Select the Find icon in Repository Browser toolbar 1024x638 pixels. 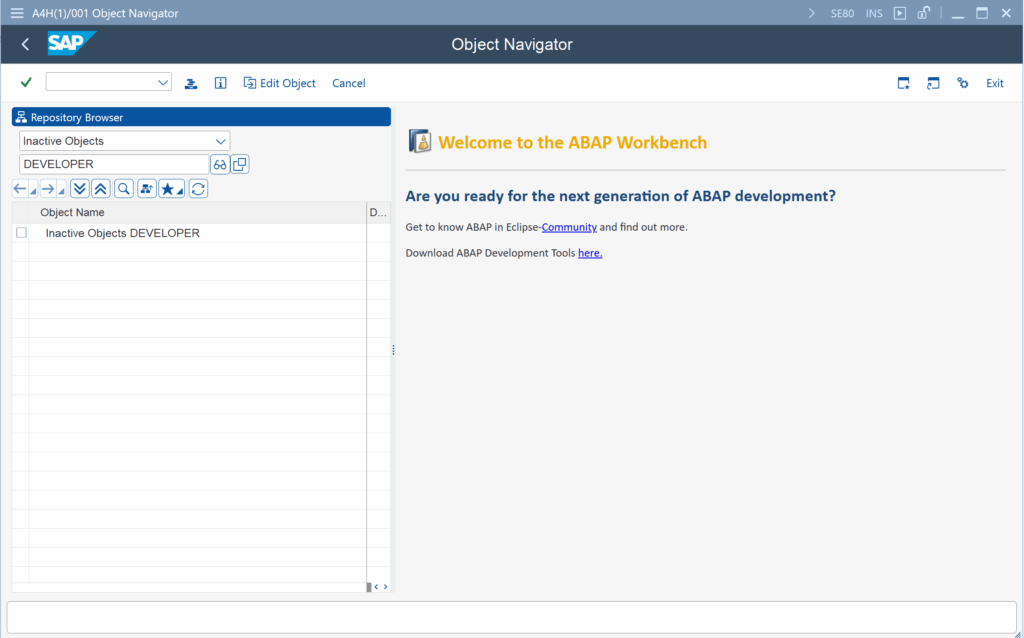coord(122,188)
